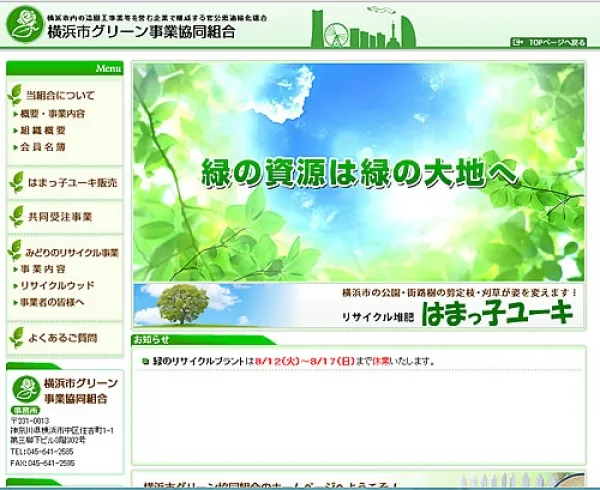Viewport: 600px width, 490px height.
Task: Select the 緑のリサイクルプラント holiday notice text
Action: pyautogui.click(x=294, y=361)
